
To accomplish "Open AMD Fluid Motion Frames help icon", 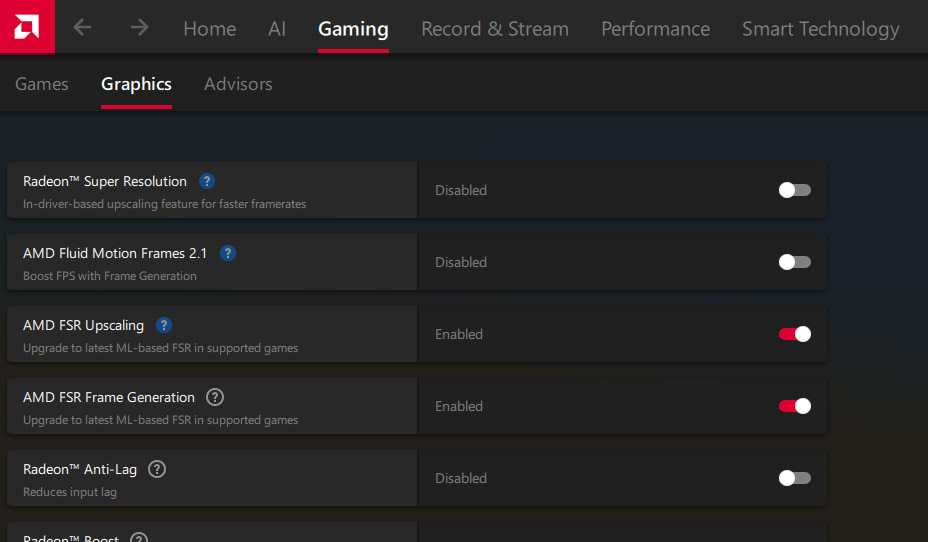I will point(228,253).
